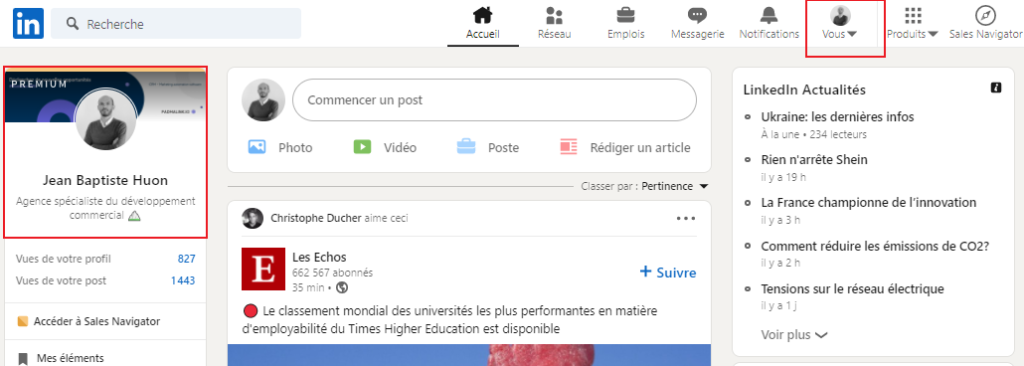Screen dimensions: 1024x366
Task: Click the 1443 post views number
Action: (183, 280)
